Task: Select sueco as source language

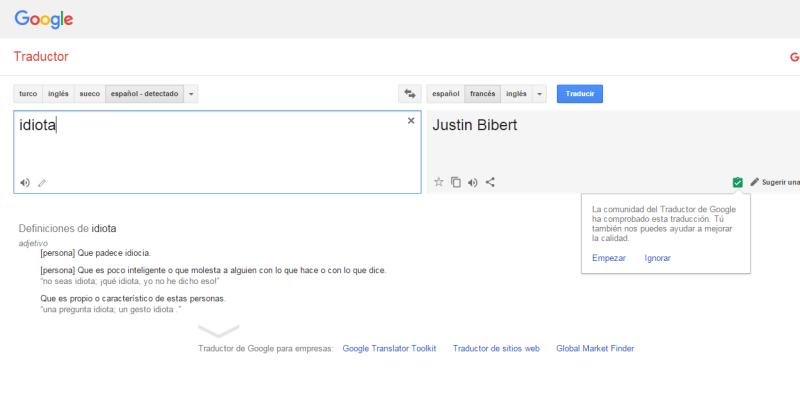Action: tap(90, 94)
